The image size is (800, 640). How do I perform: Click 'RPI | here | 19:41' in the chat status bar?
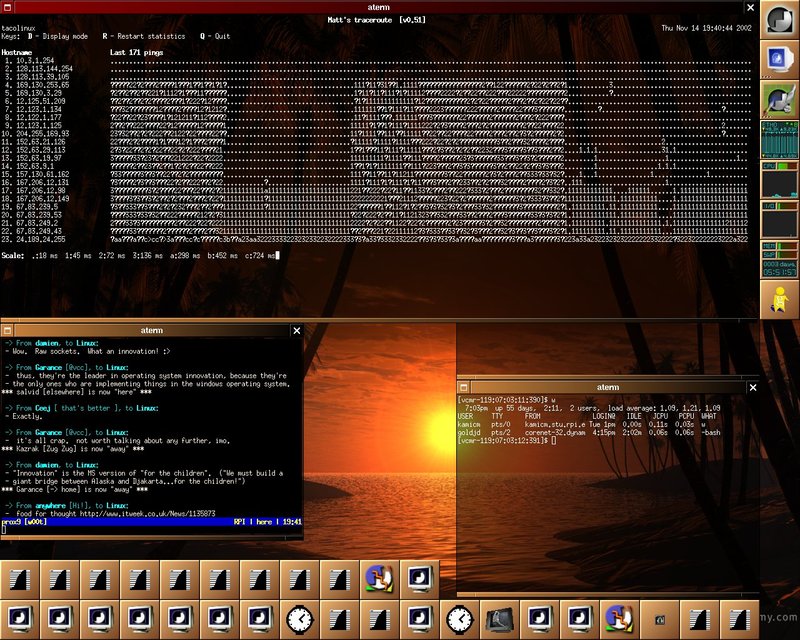(267, 522)
